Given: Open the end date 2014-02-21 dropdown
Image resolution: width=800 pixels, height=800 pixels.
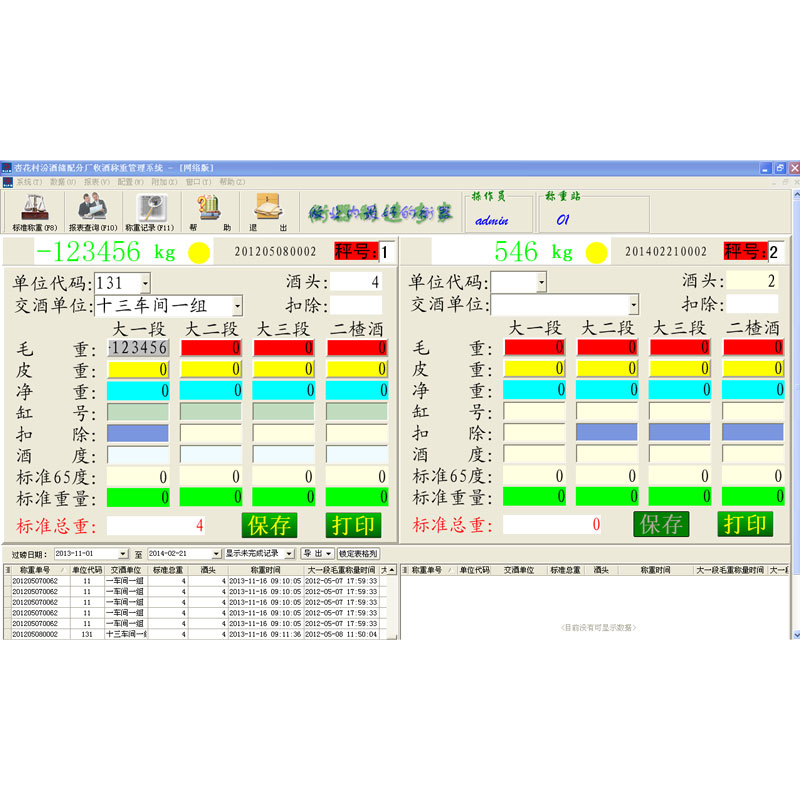Looking at the screenshot, I should 216,554.
